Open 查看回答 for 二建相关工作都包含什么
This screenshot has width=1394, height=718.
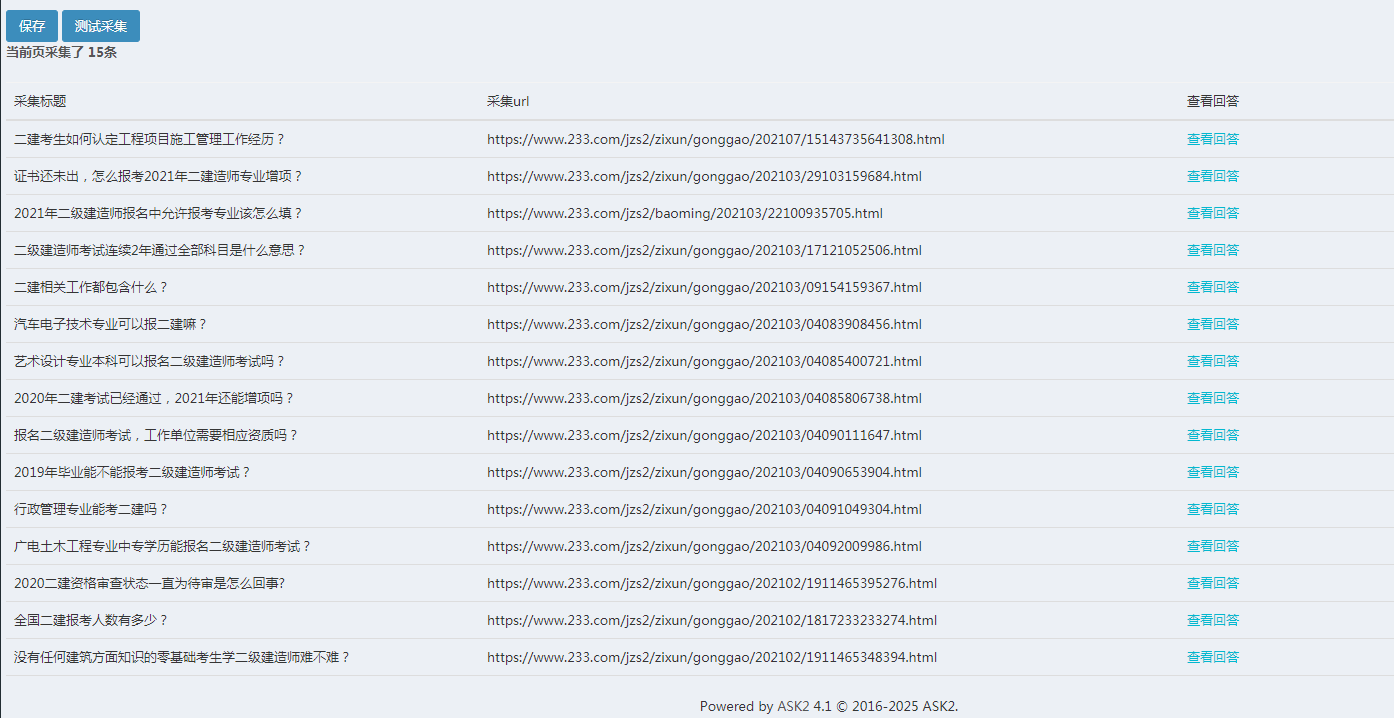click(x=1212, y=287)
